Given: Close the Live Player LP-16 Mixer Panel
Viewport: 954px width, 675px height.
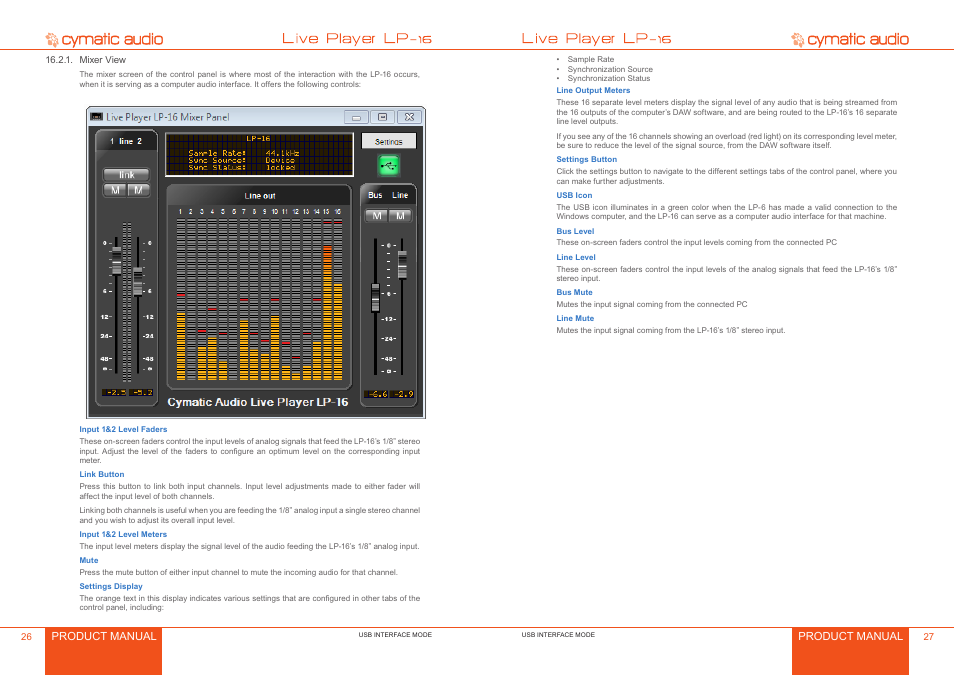Looking at the screenshot, I should point(409,117).
